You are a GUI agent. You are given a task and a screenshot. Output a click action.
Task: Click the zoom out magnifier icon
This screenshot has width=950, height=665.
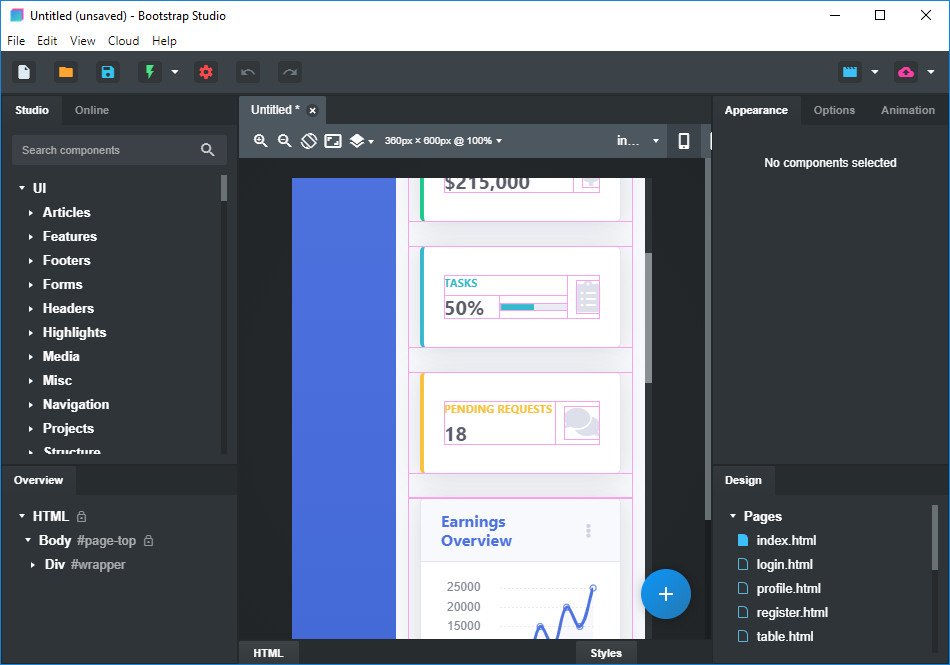tap(285, 141)
